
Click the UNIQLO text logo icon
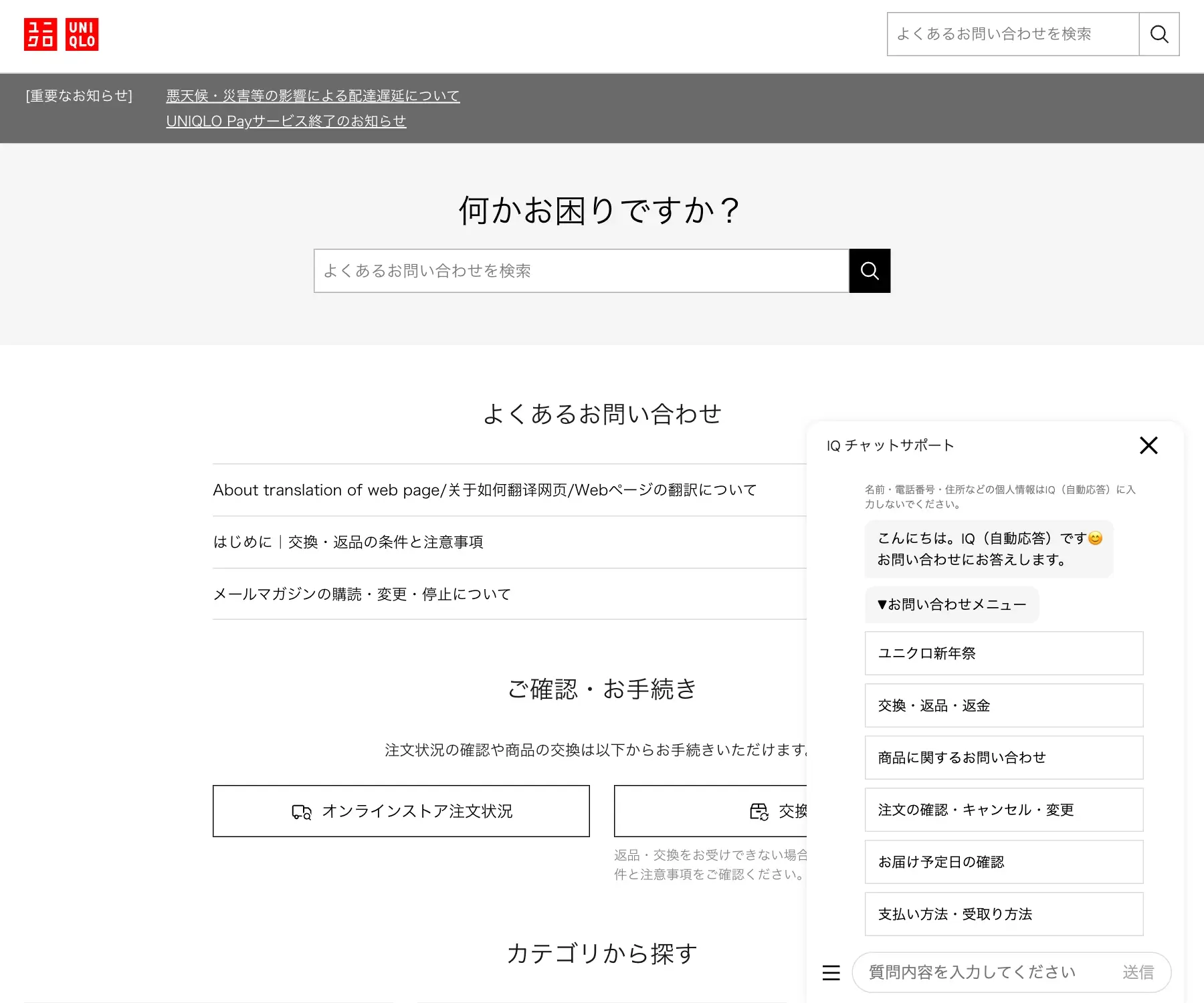click(83, 35)
